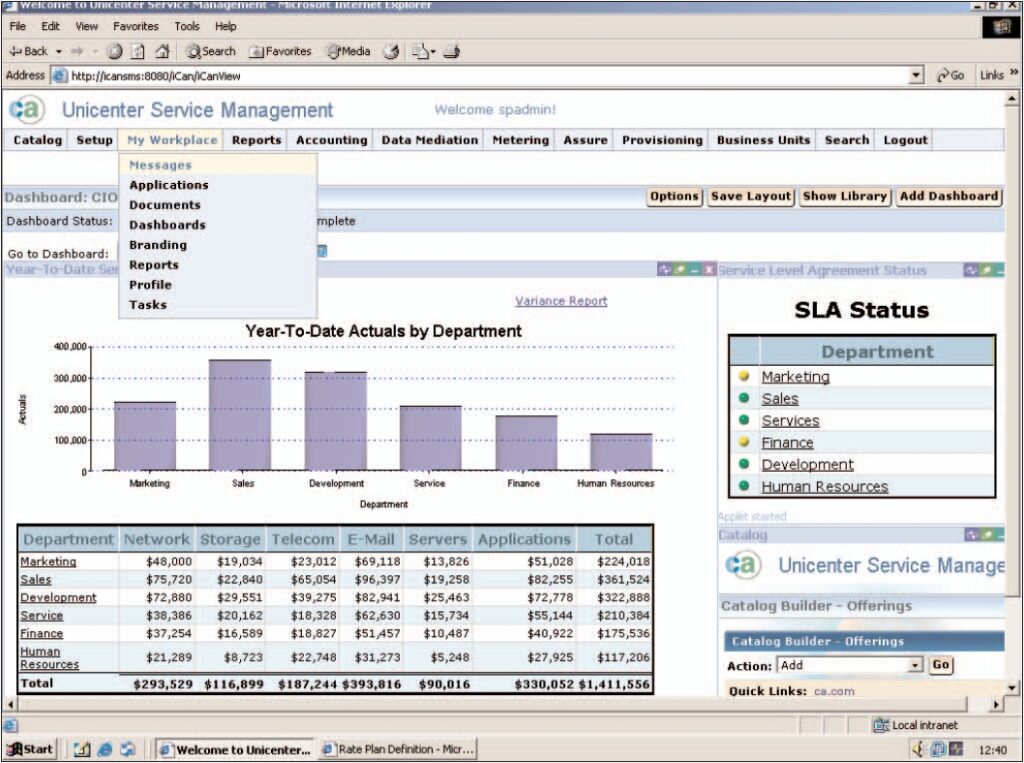Viewport: 1024px width, 763px height.
Task: Open the Favorites toolbar button
Action: click(x=280, y=51)
